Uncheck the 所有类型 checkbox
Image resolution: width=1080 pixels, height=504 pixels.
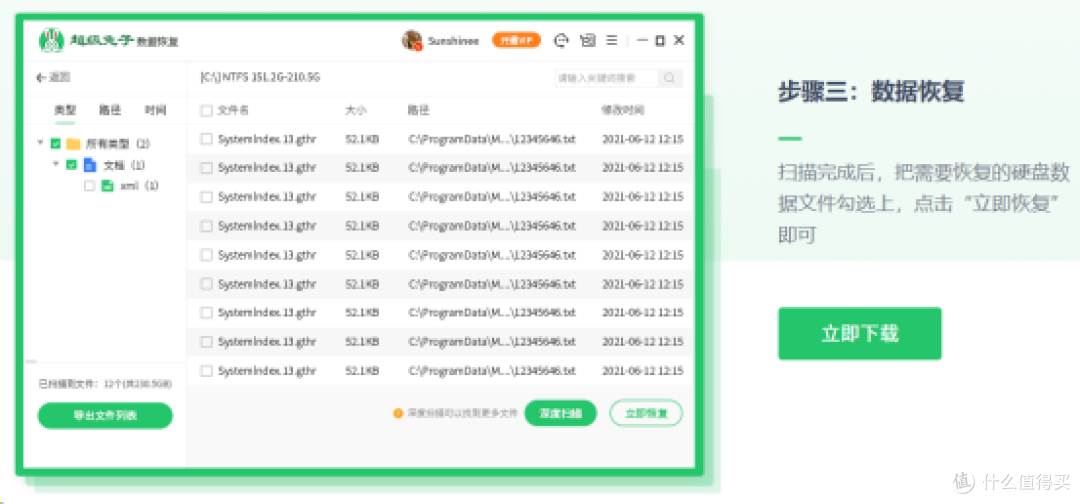tap(56, 144)
